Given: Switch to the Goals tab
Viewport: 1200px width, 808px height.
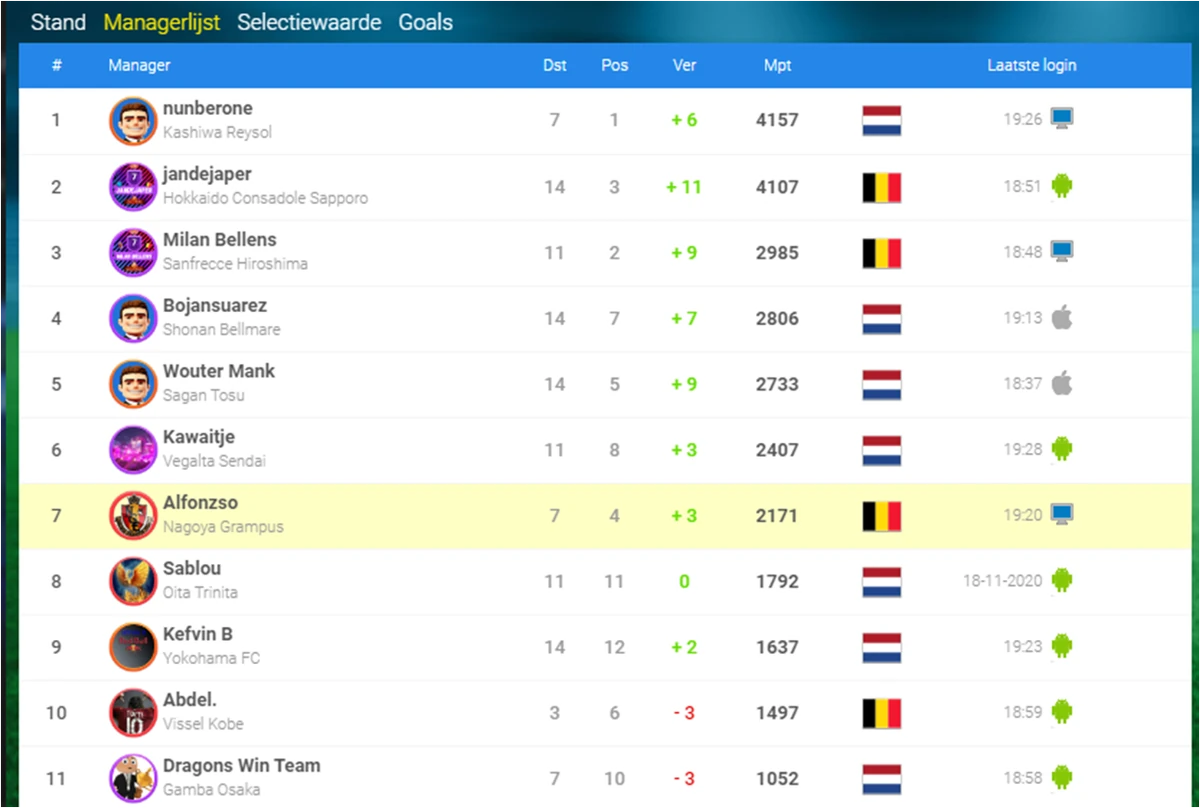Looking at the screenshot, I should pyautogui.click(x=425, y=21).
